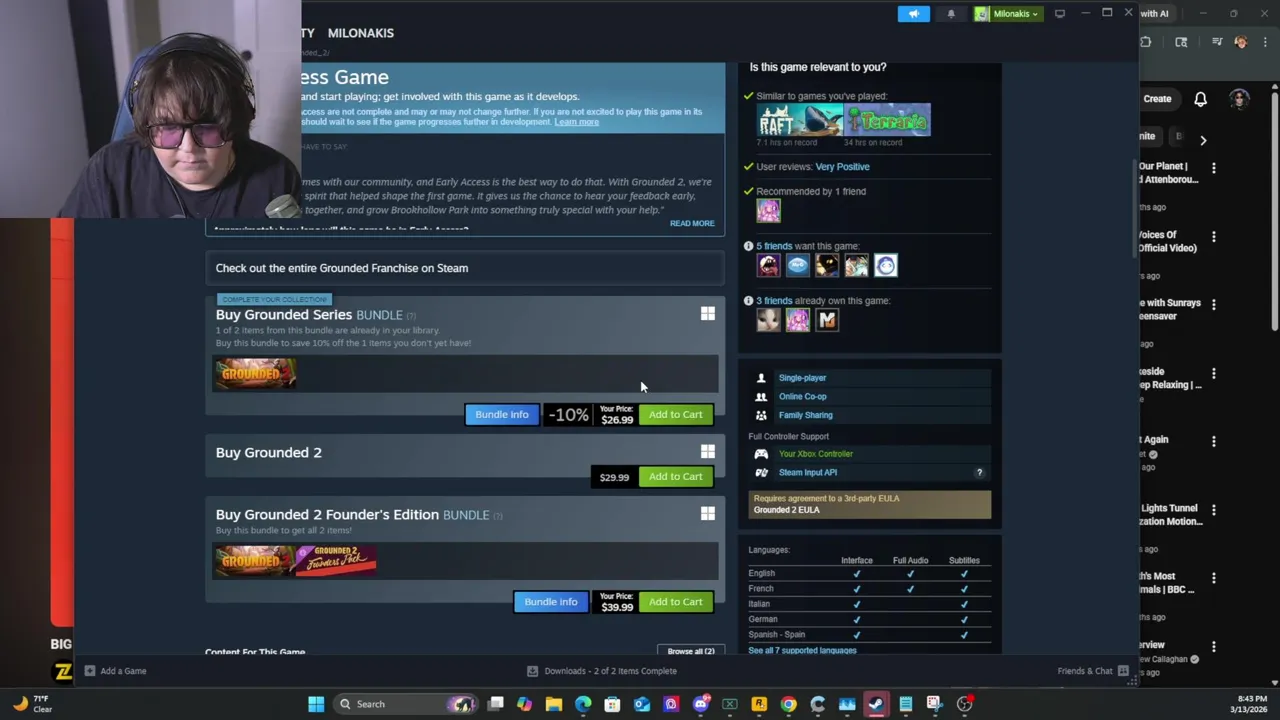The width and height of the screenshot is (1280, 720).
Task: Open Steam notifications bell
Action: (x=951, y=14)
